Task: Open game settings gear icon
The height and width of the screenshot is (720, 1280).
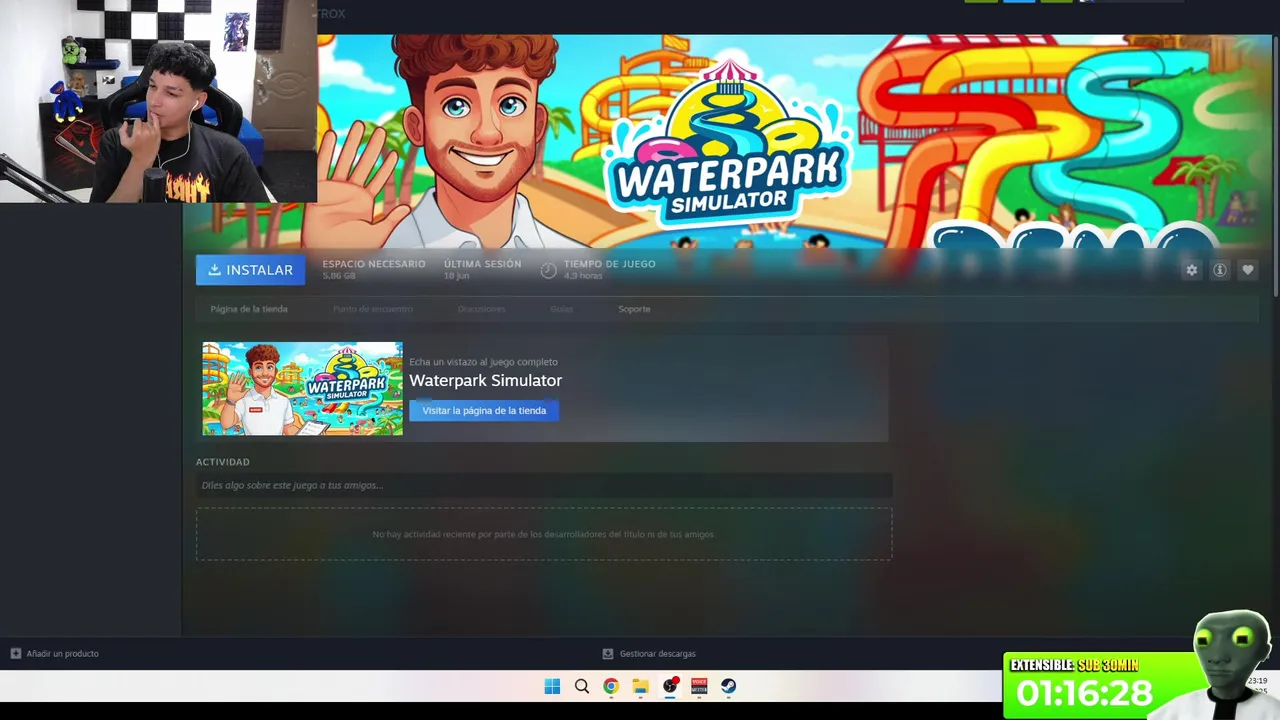Action: coord(1191,270)
